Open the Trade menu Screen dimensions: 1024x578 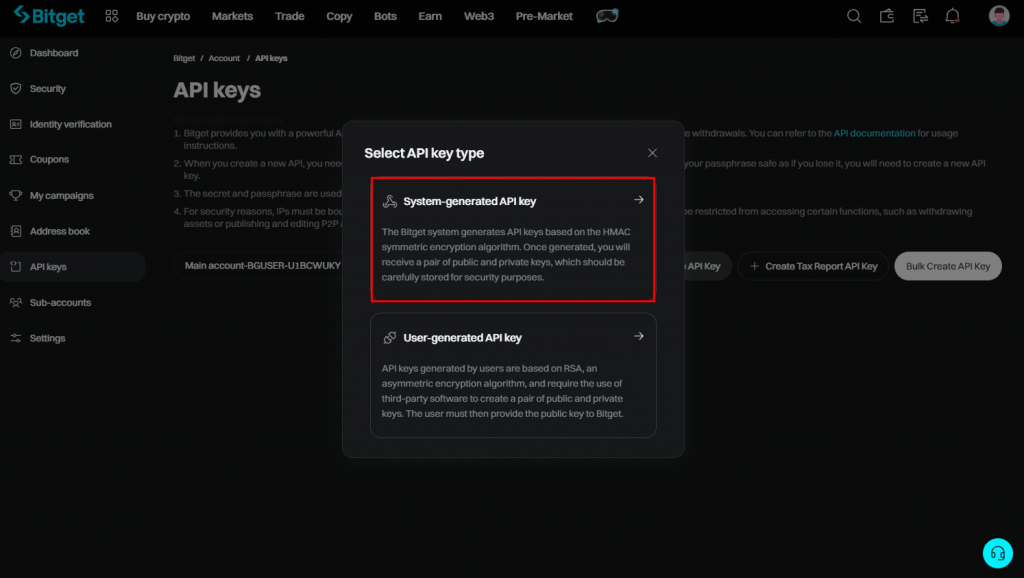(x=290, y=16)
